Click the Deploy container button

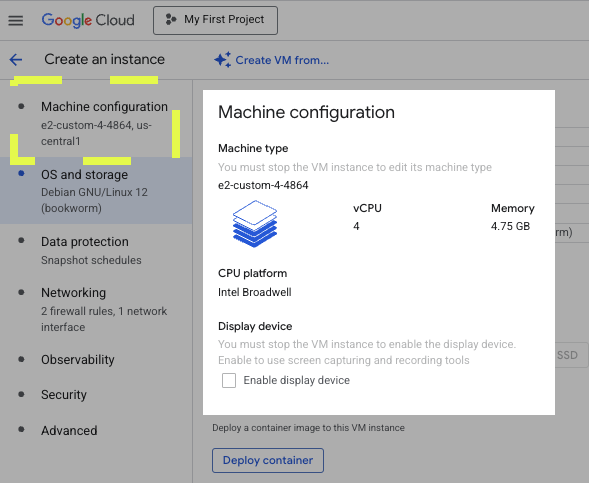click(268, 460)
